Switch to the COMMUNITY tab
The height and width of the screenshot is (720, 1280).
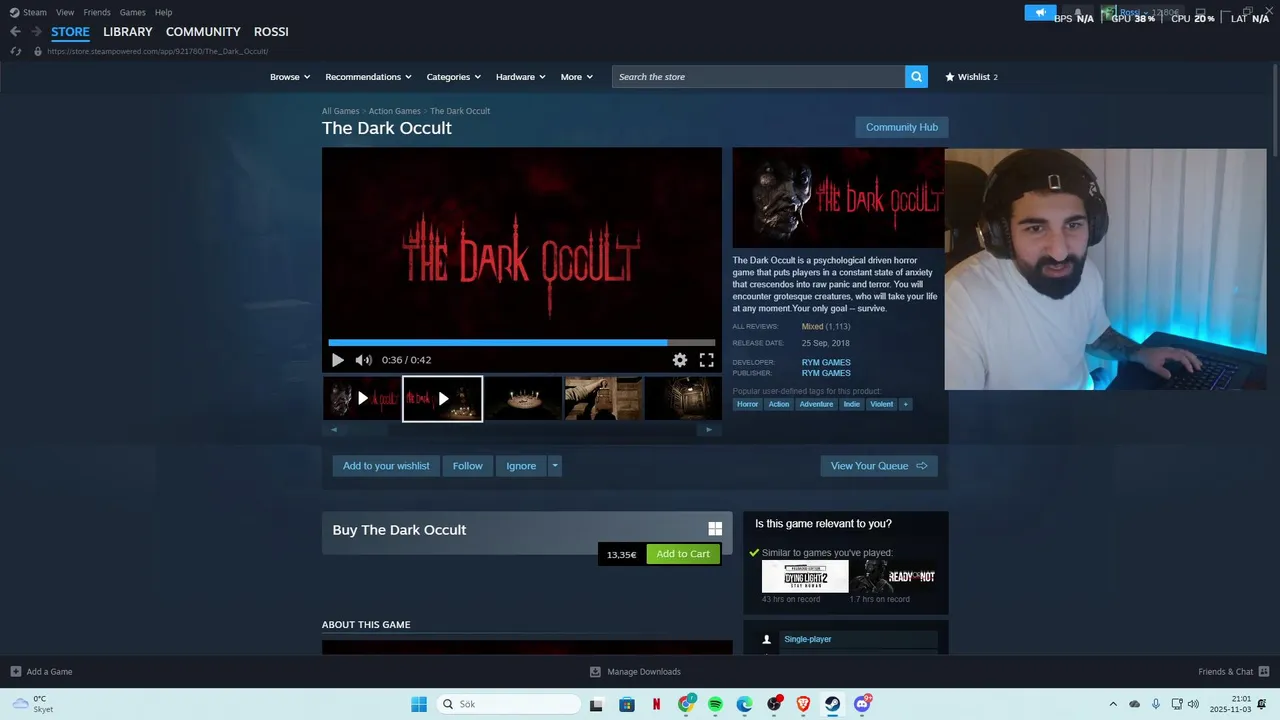coord(203,32)
